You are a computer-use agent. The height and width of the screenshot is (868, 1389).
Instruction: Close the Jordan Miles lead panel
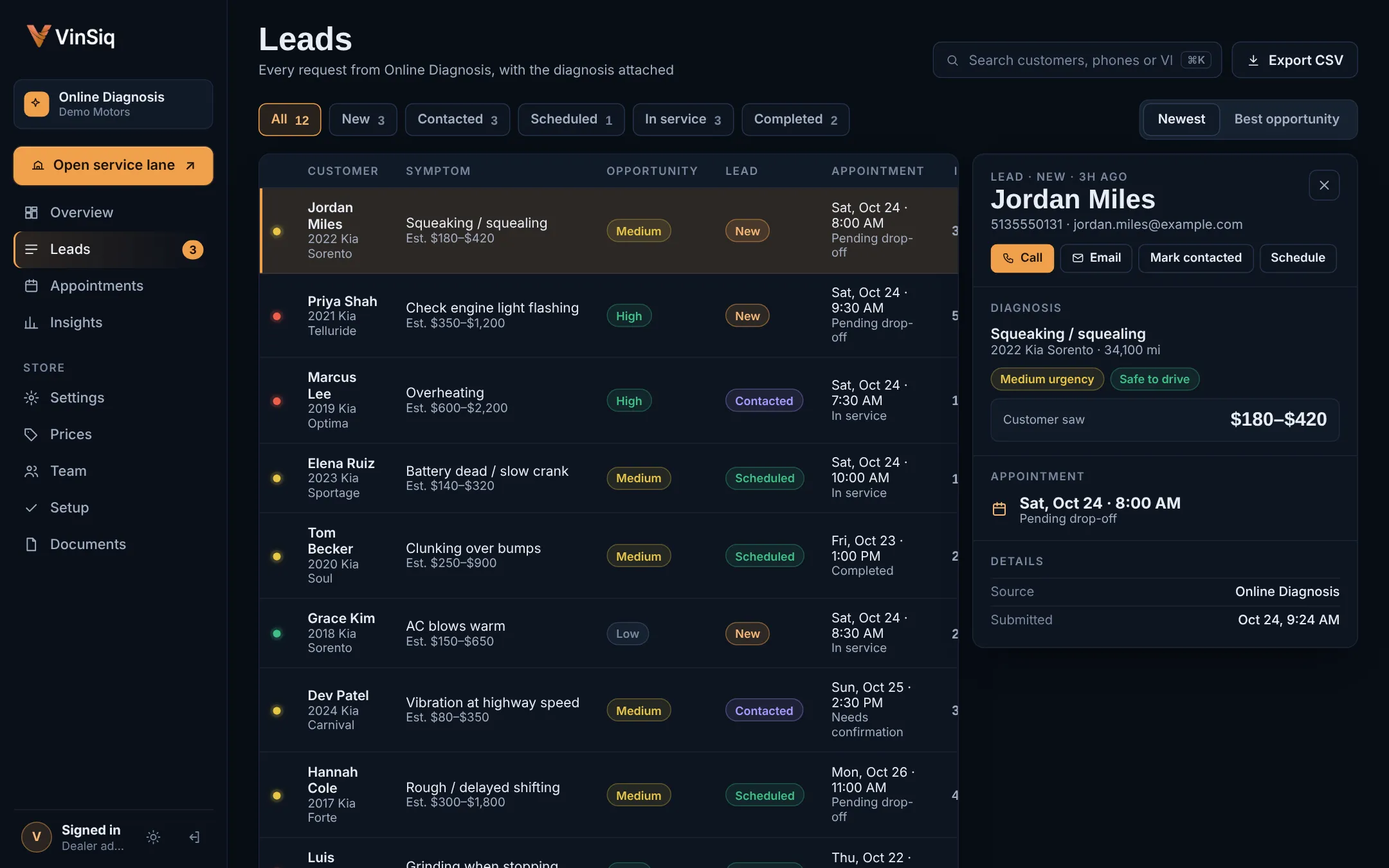point(1324,185)
